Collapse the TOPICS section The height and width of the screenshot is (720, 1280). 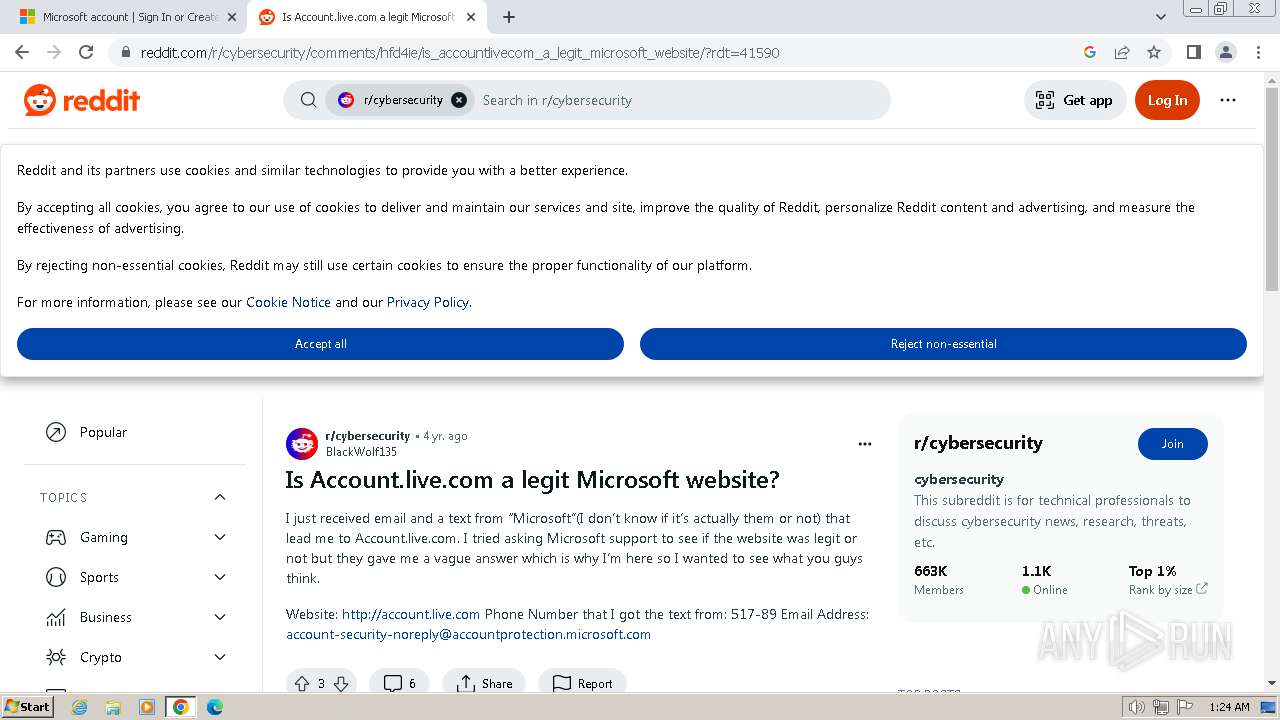tap(220, 497)
